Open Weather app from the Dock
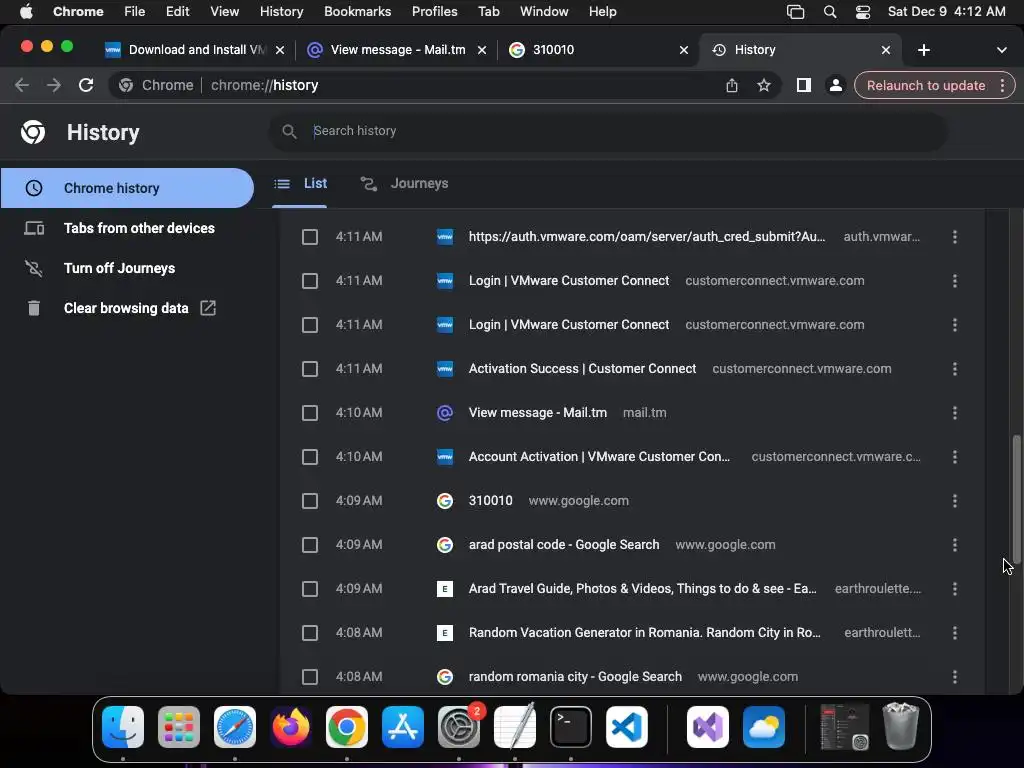Viewport: 1024px width, 768px height. click(764, 727)
